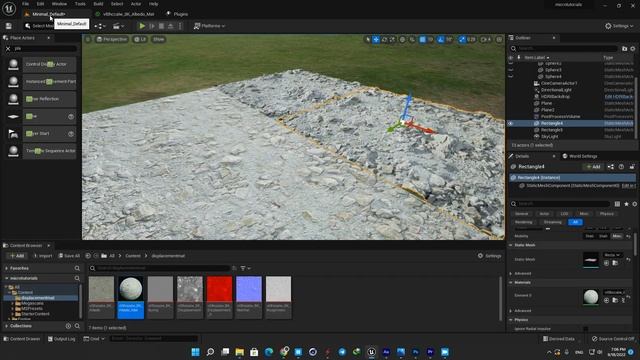Open Details property matrix grid icon
The width and height of the screenshot is (640, 360).
[x=618, y=204]
